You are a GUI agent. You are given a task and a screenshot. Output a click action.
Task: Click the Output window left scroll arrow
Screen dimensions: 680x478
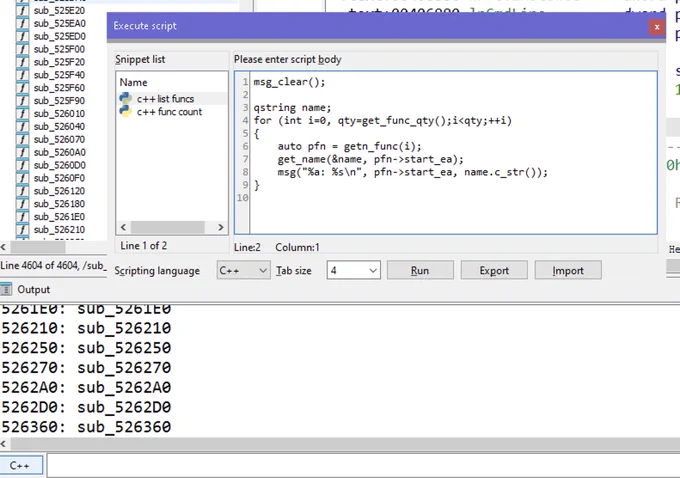(4, 444)
